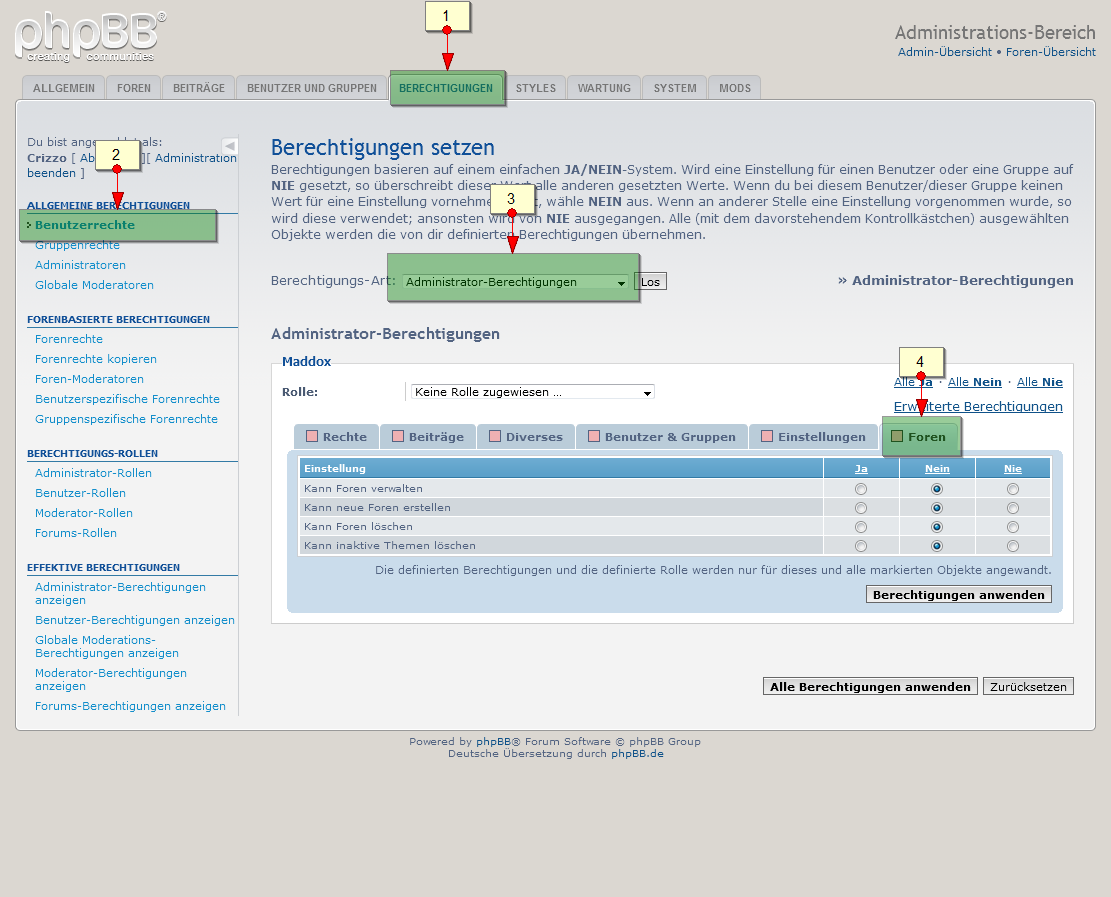Viewport: 1111px width, 897px height.
Task: Click the pink square on Einstellungen tab
Action: (767, 437)
